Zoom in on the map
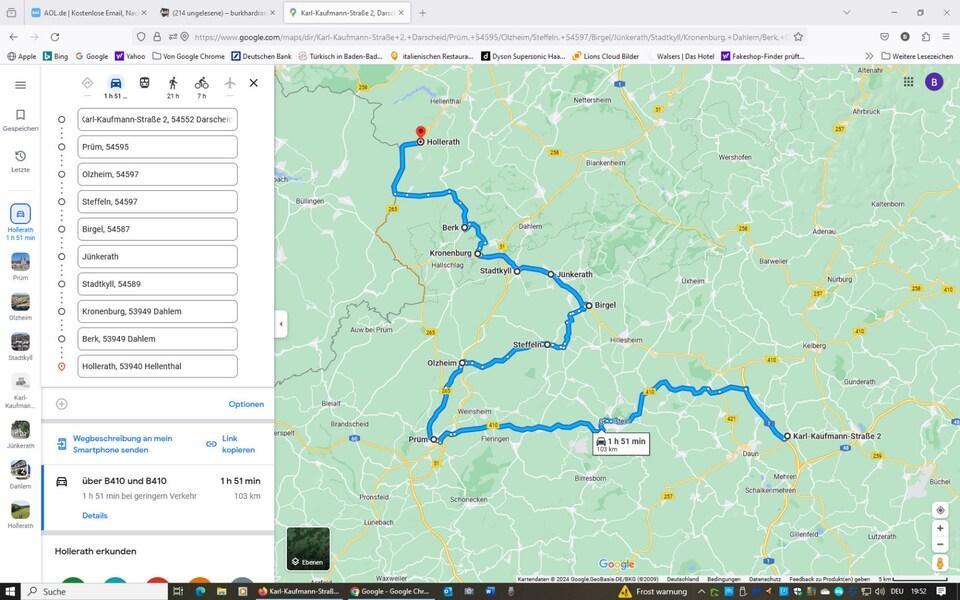 click(x=940, y=528)
